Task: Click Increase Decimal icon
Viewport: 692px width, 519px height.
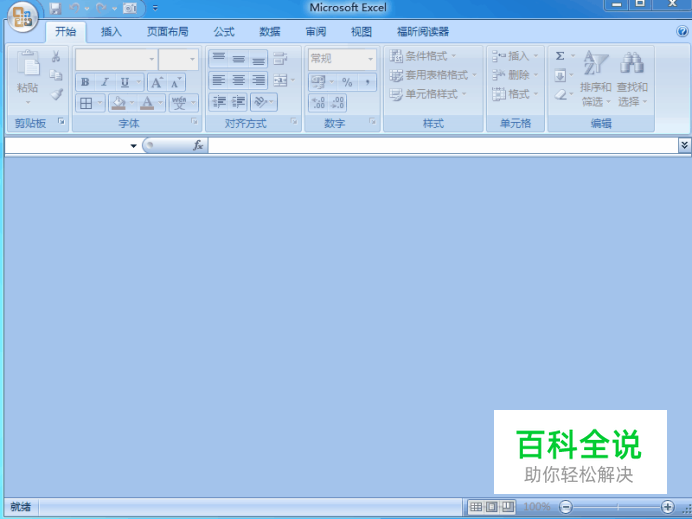Action: [318, 103]
